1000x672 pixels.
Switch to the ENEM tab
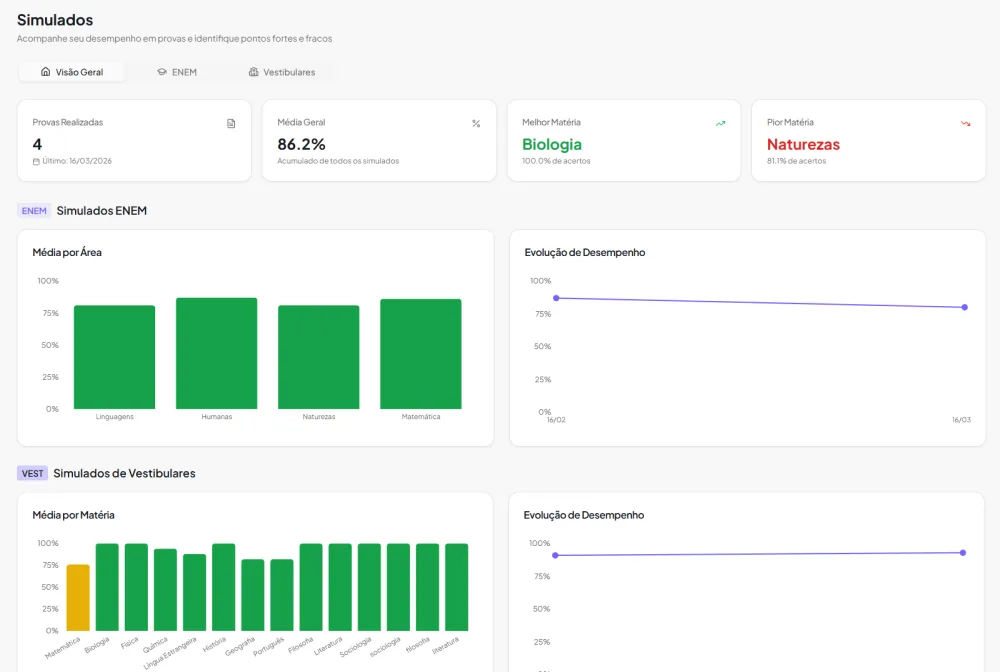[177, 72]
